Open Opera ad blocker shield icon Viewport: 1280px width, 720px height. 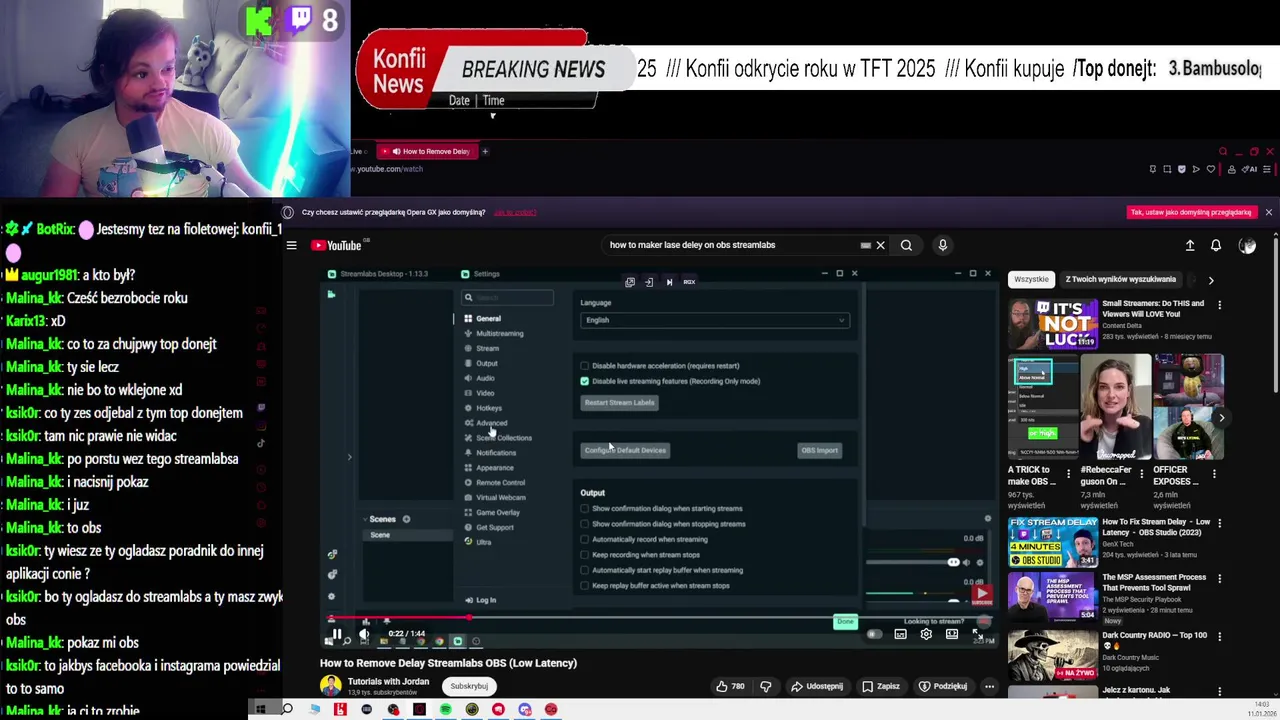tap(1182, 169)
